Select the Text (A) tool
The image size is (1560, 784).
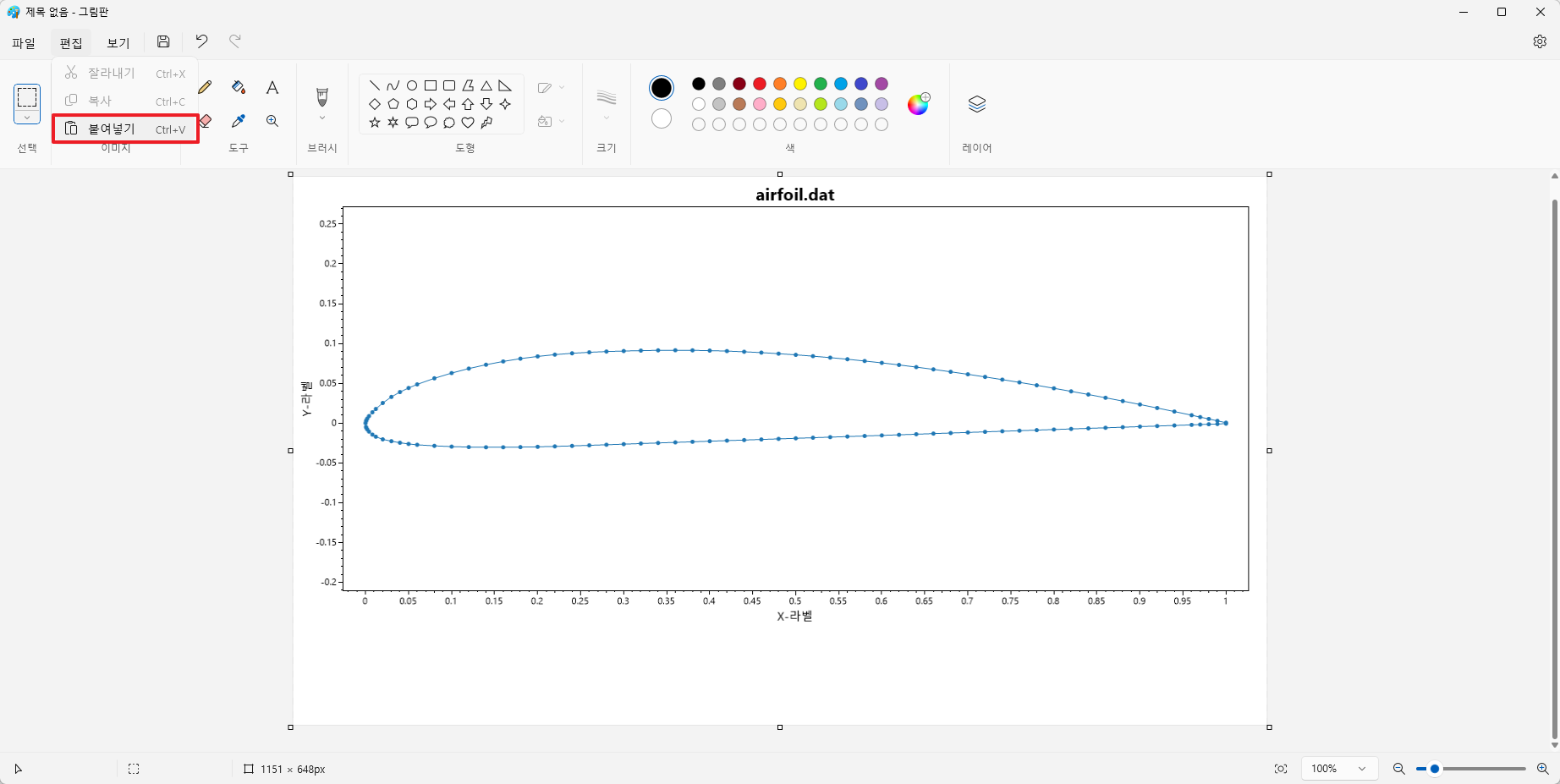[272, 87]
